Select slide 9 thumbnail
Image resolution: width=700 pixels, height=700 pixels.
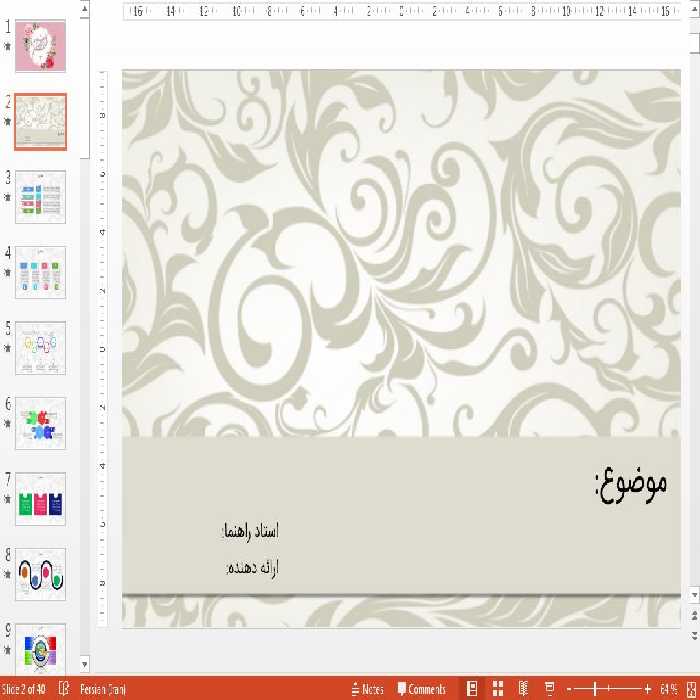41,649
